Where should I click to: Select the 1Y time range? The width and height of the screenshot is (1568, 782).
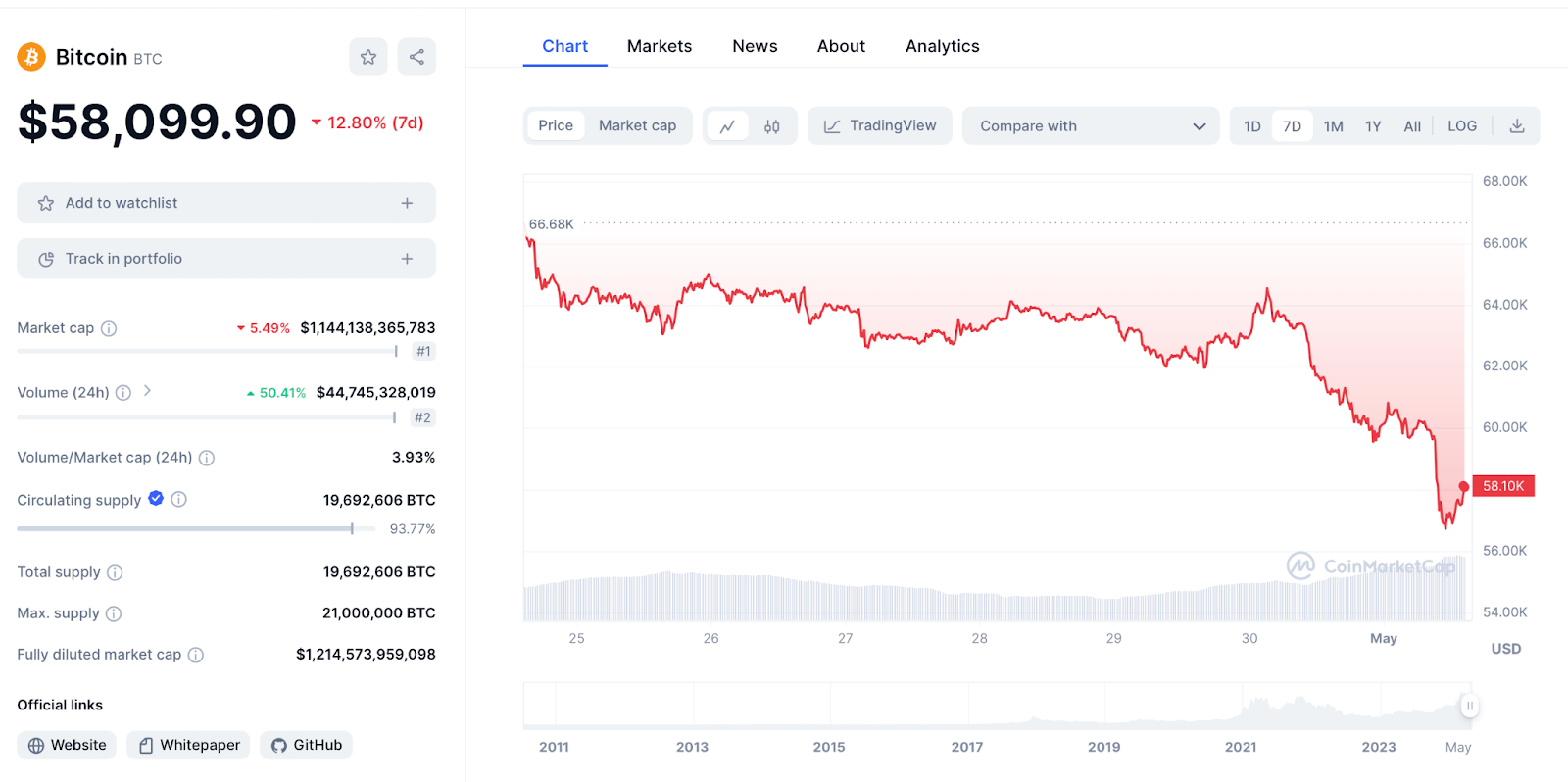(x=1373, y=126)
